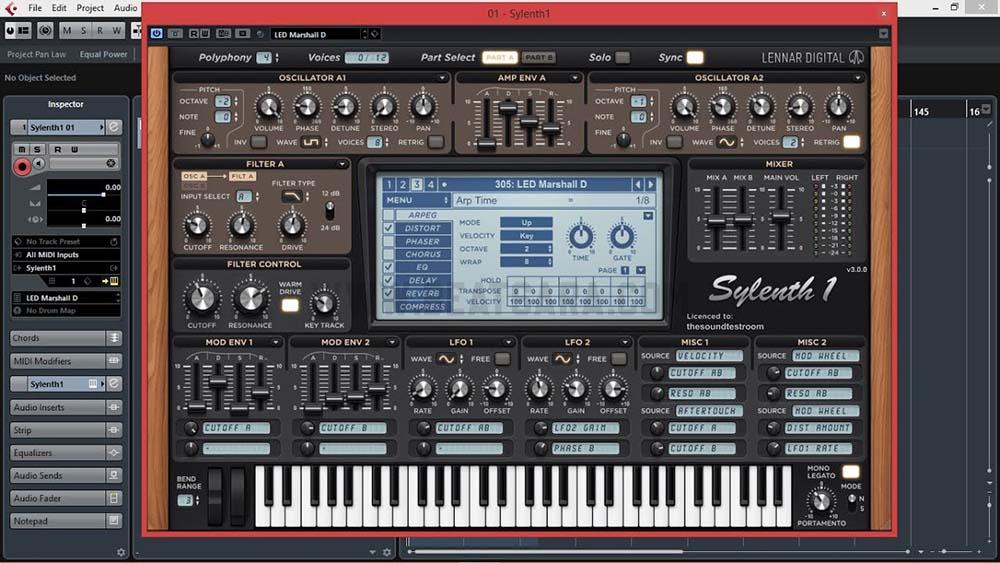Enable the ARPEG effect checkbox

pyautogui.click(x=389, y=215)
